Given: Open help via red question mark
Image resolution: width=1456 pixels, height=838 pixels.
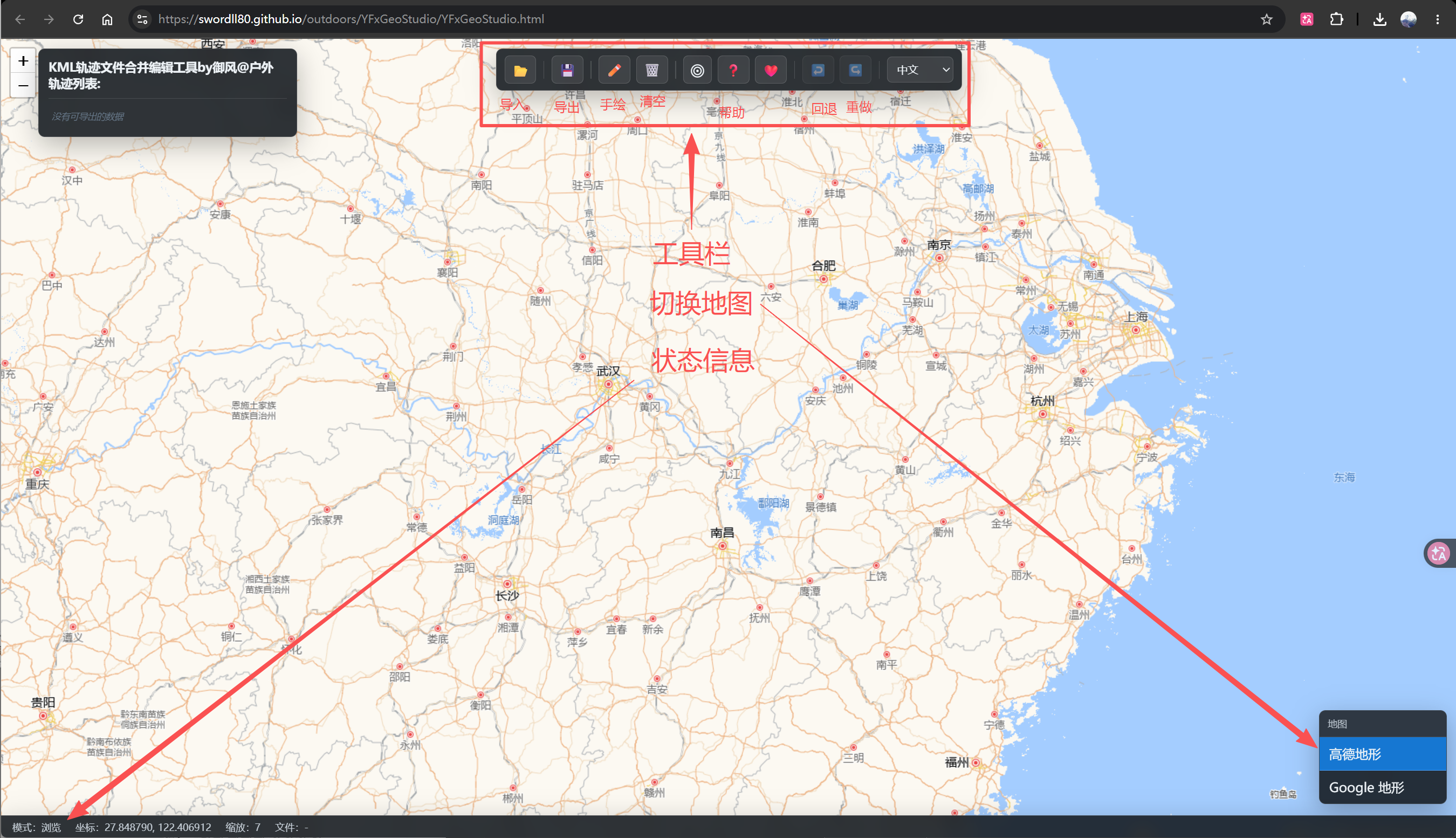Looking at the screenshot, I should coord(733,70).
